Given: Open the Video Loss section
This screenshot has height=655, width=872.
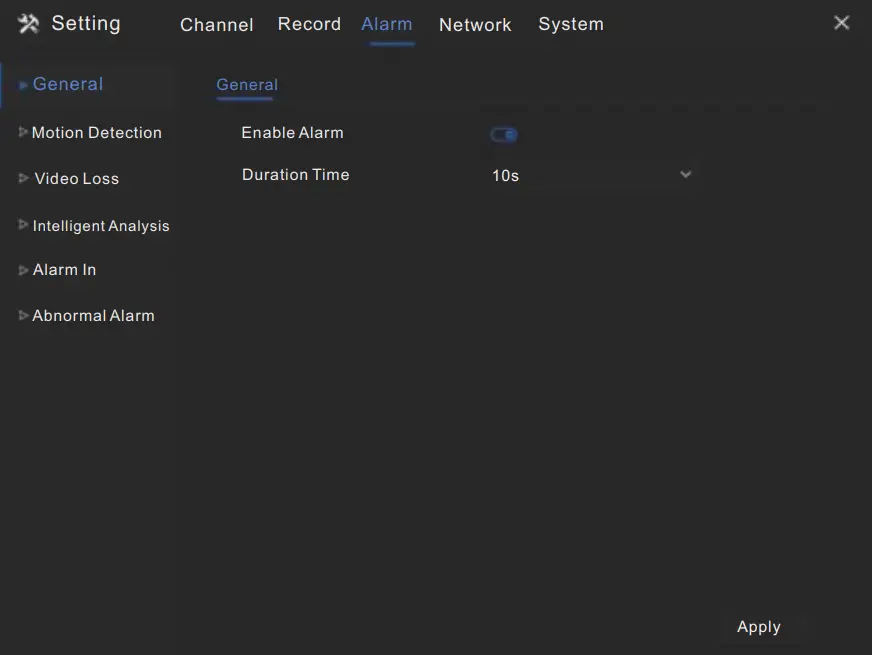Looking at the screenshot, I should [x=77, y=179].
